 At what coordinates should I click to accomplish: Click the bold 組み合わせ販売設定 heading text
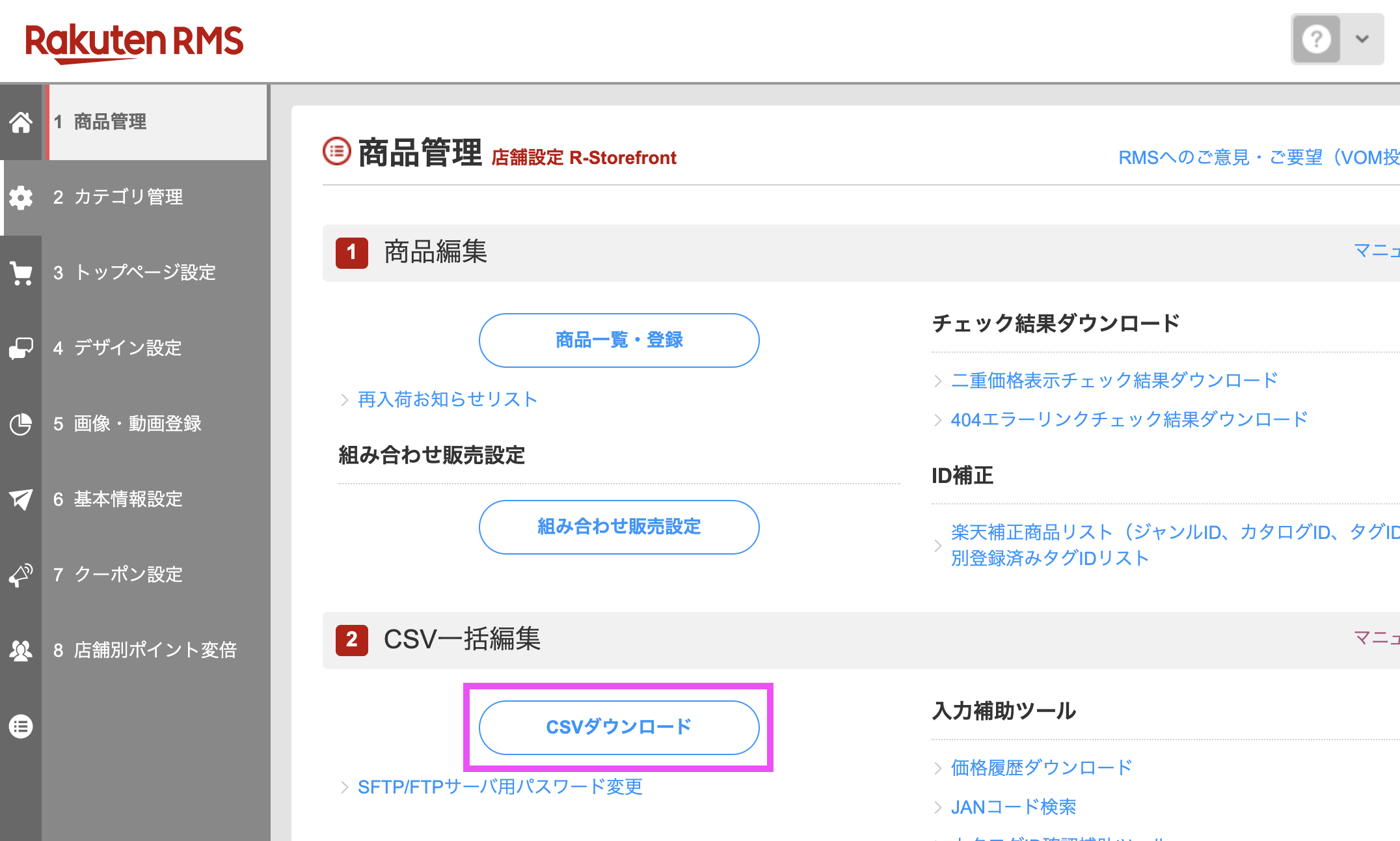pyautogui.click(x=432, y=456)
